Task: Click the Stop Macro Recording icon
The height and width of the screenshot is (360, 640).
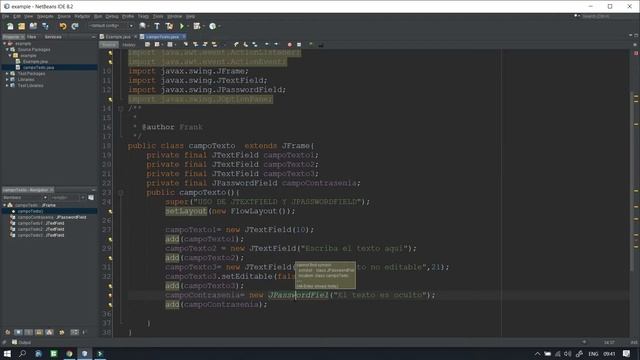Action: 299,44
